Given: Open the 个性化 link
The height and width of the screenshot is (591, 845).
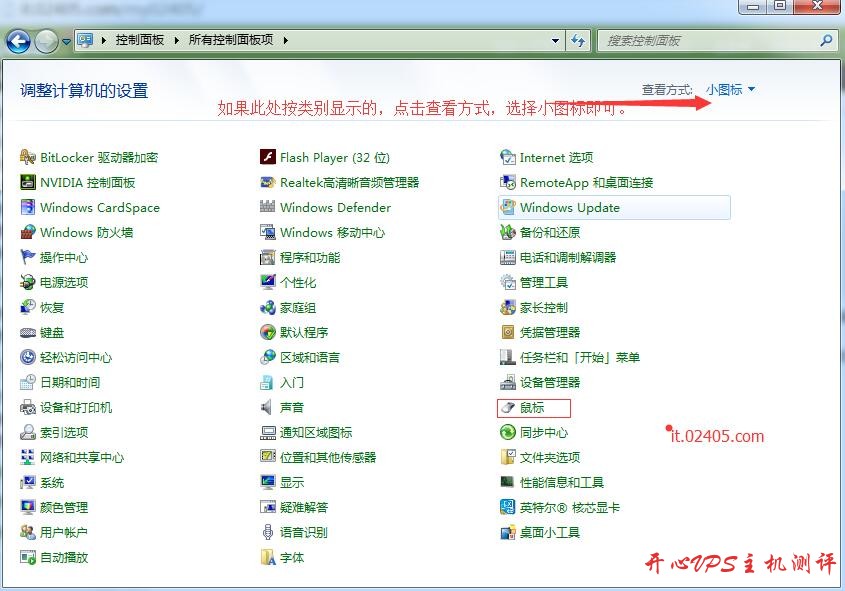Looking at the screenshot, I should tap(298, 282).
